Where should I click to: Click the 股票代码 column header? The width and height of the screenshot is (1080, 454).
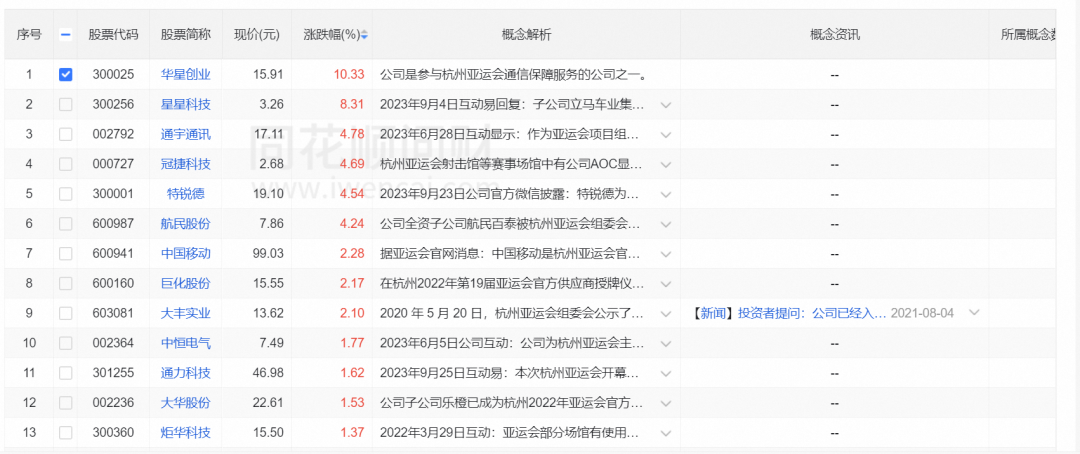point(113,35)
